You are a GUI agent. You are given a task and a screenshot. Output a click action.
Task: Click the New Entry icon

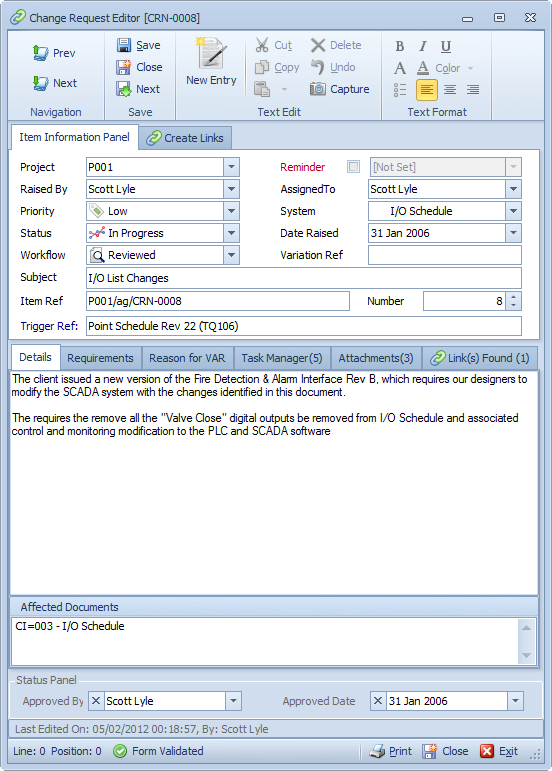[211, 53]
